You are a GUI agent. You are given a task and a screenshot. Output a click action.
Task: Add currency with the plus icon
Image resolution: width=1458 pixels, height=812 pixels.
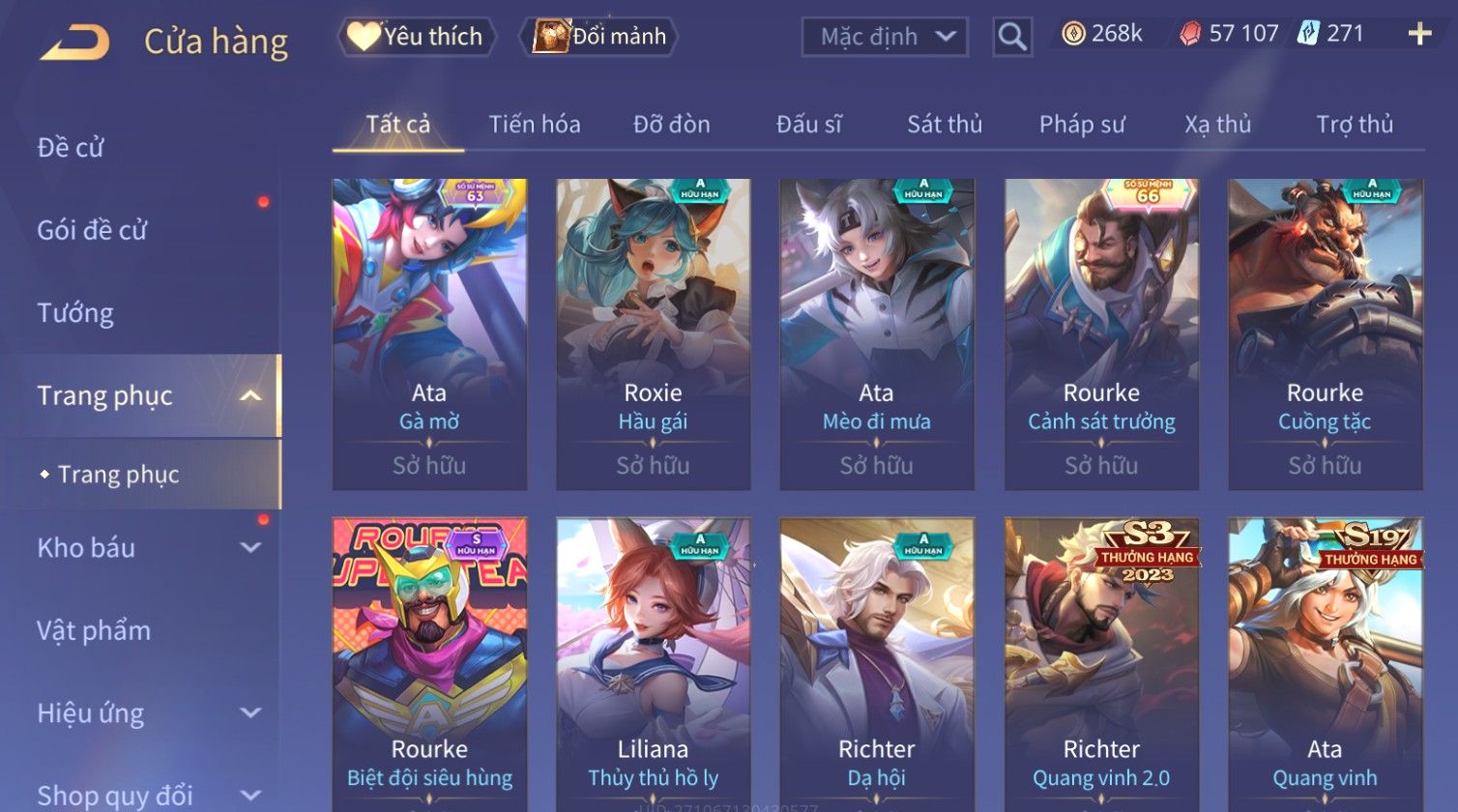click(x=1419, y=35)
